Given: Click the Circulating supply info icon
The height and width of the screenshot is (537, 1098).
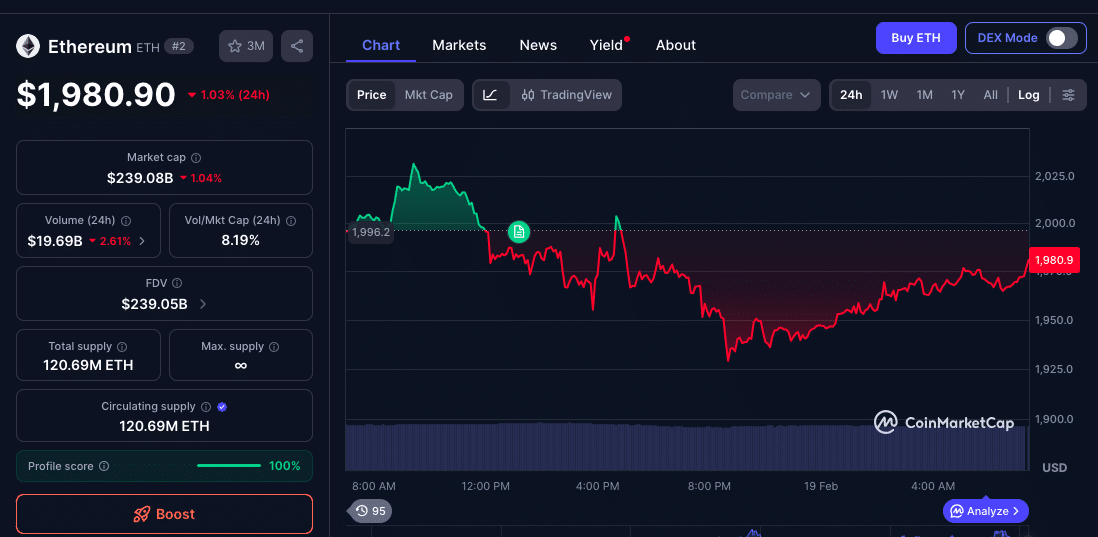Looking at the screenshot, I should pyautogui.click(x=206, y=407).
